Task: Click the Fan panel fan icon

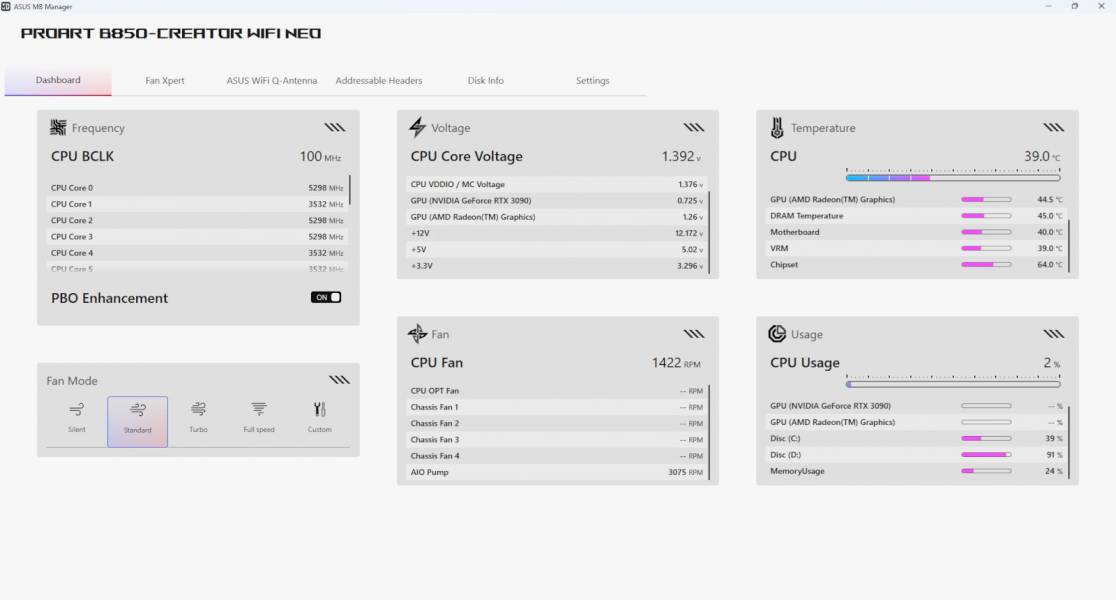Action: [417, 333]
